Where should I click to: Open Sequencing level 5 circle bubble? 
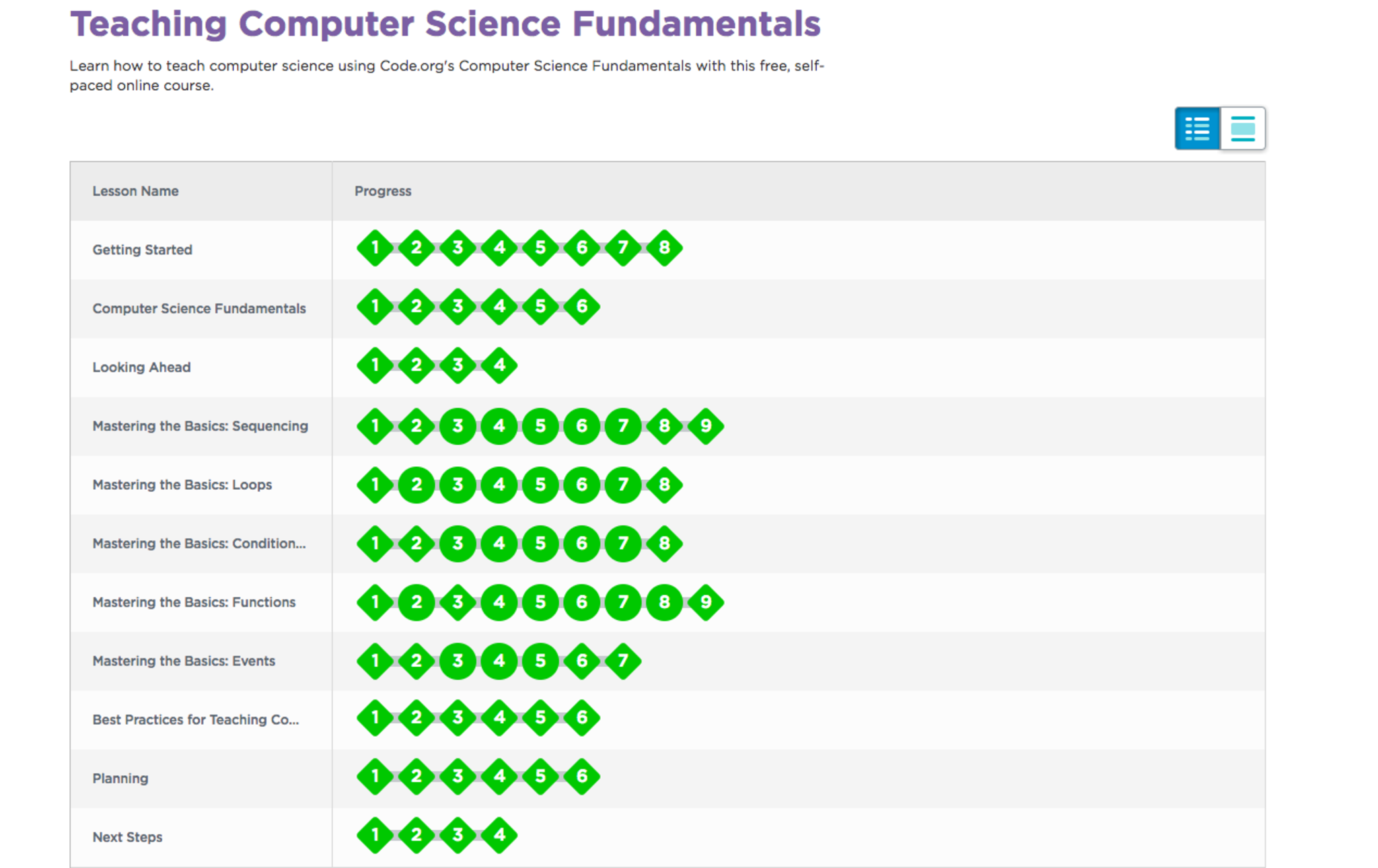[540, 426]
